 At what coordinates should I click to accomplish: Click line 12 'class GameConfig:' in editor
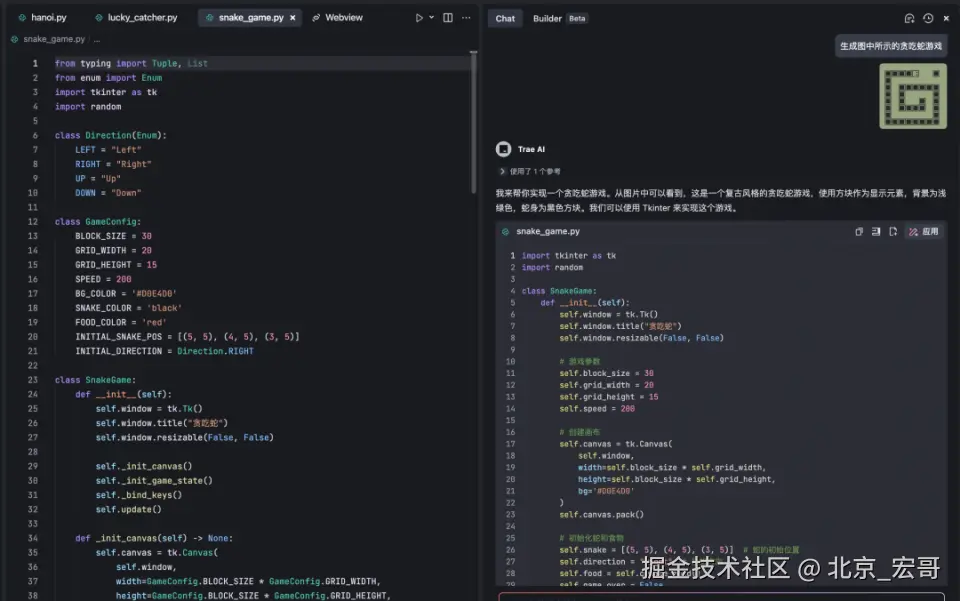coord(98,222)
